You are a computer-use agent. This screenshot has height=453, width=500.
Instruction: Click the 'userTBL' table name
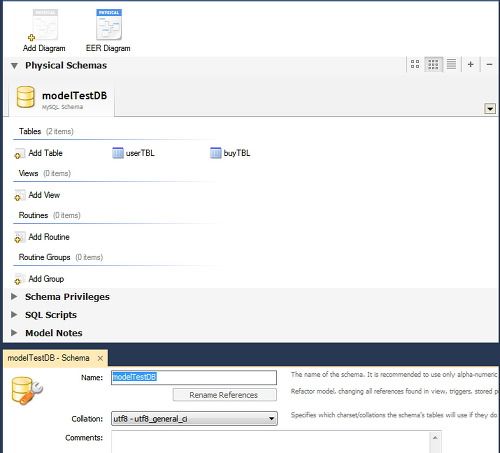click(140, 153)
